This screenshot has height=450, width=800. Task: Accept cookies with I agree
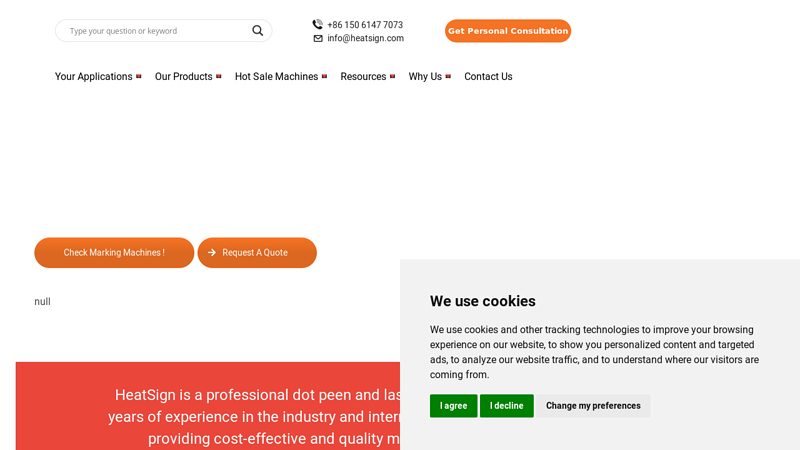(454, 406)
